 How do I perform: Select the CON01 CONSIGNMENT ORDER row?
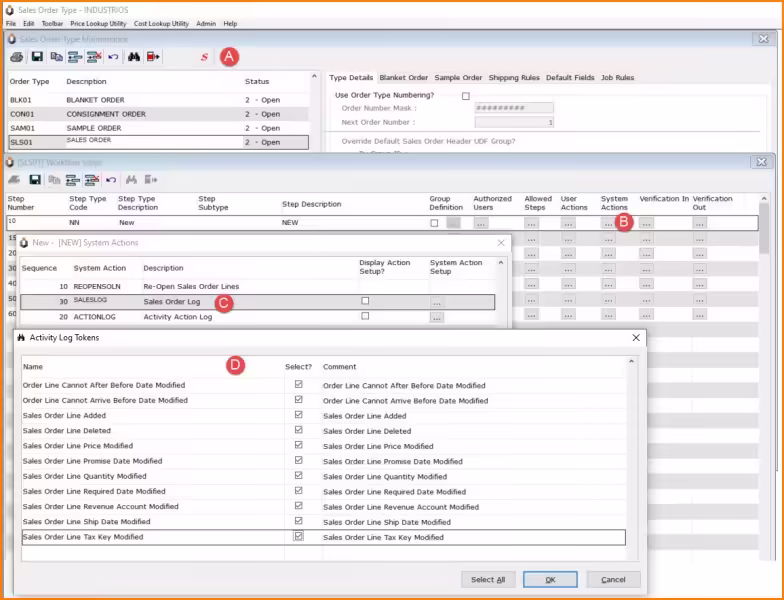[158, 114]
